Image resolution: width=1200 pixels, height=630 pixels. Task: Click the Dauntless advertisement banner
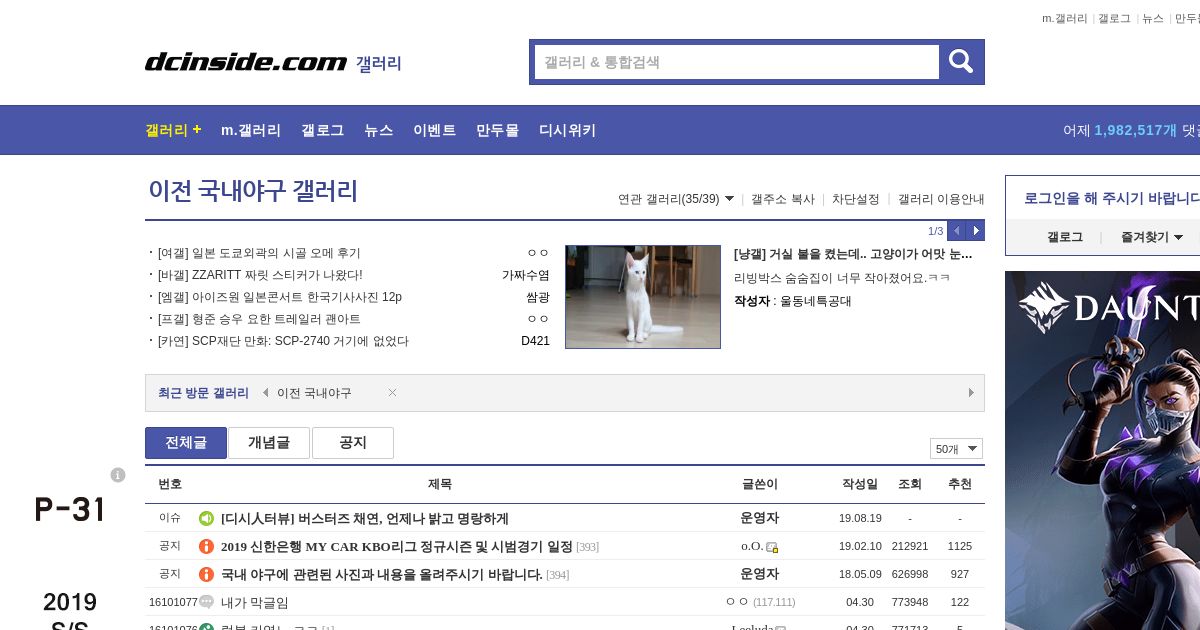point(1102,450)
